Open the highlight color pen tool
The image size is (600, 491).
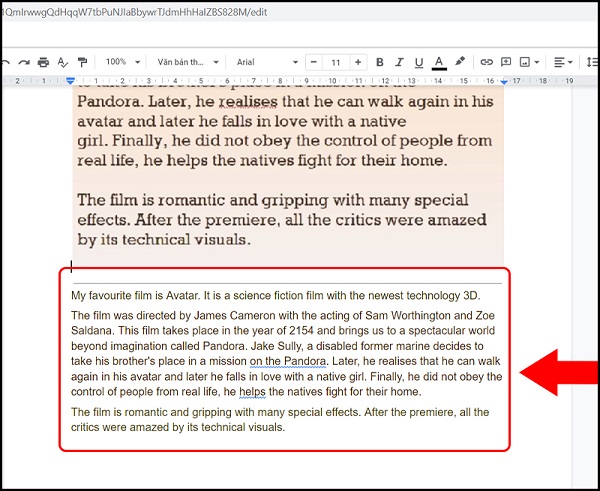[x=460, y=61]
